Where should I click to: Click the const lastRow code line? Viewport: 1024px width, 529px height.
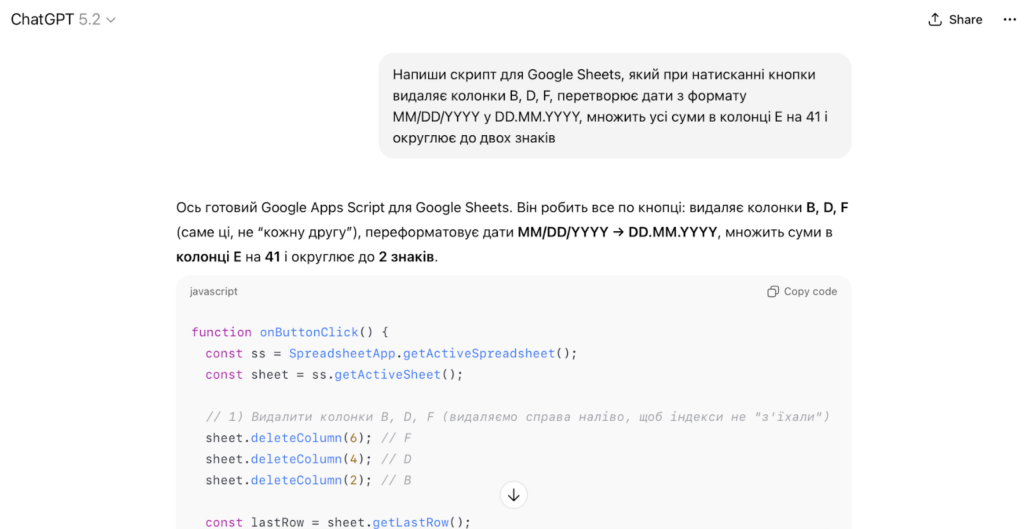[x=337, y=522]
